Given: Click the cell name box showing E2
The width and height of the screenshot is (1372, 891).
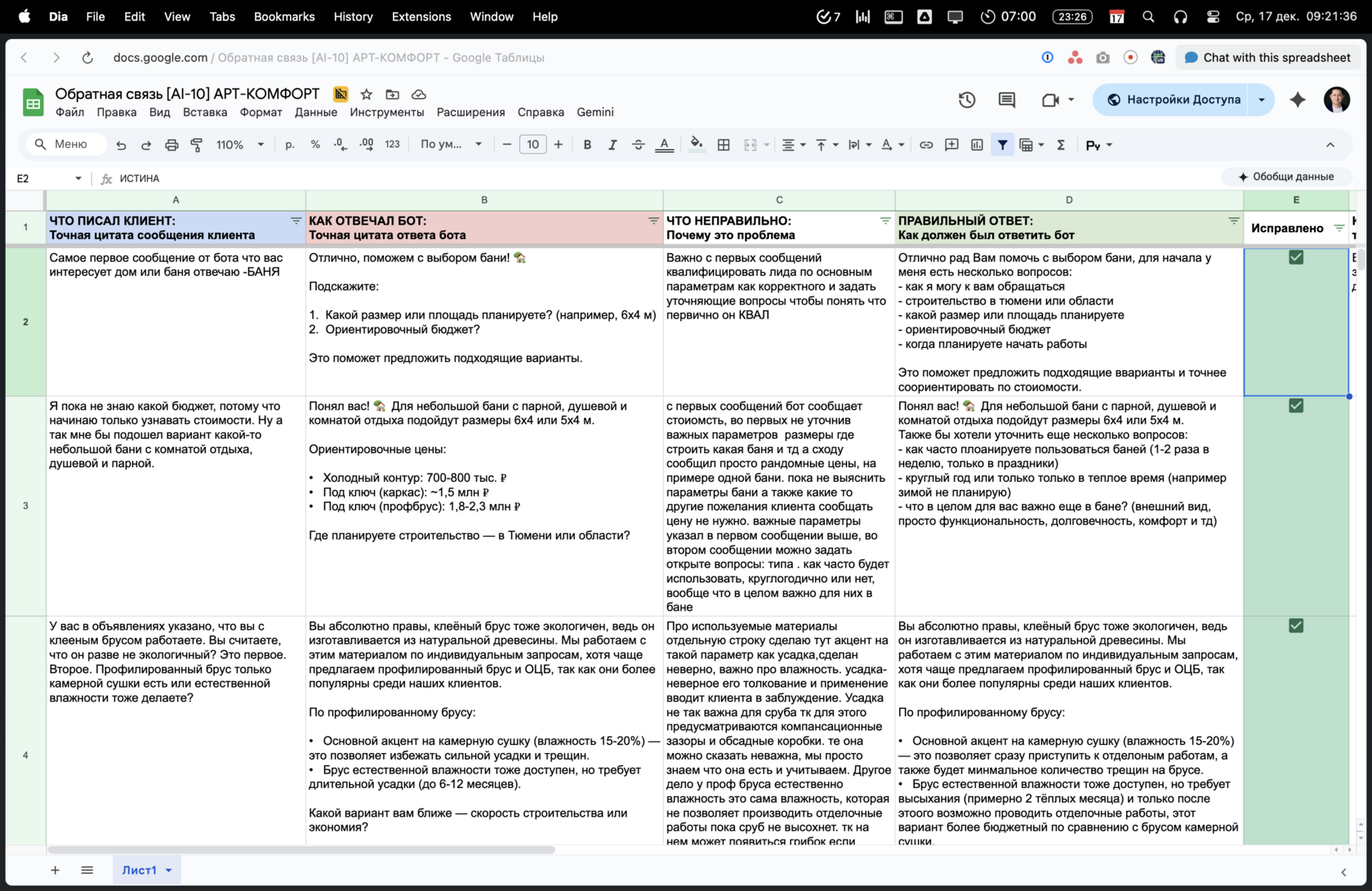Looking at the screenshot, I should 49,178.
